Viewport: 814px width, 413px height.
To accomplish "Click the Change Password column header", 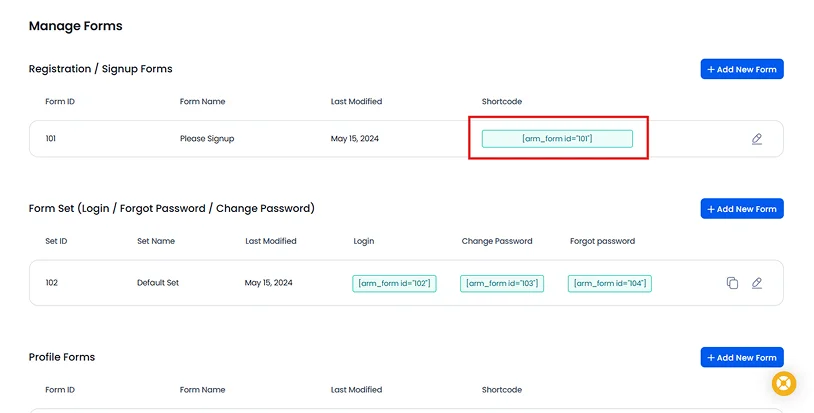I will (x=497, y=241).
